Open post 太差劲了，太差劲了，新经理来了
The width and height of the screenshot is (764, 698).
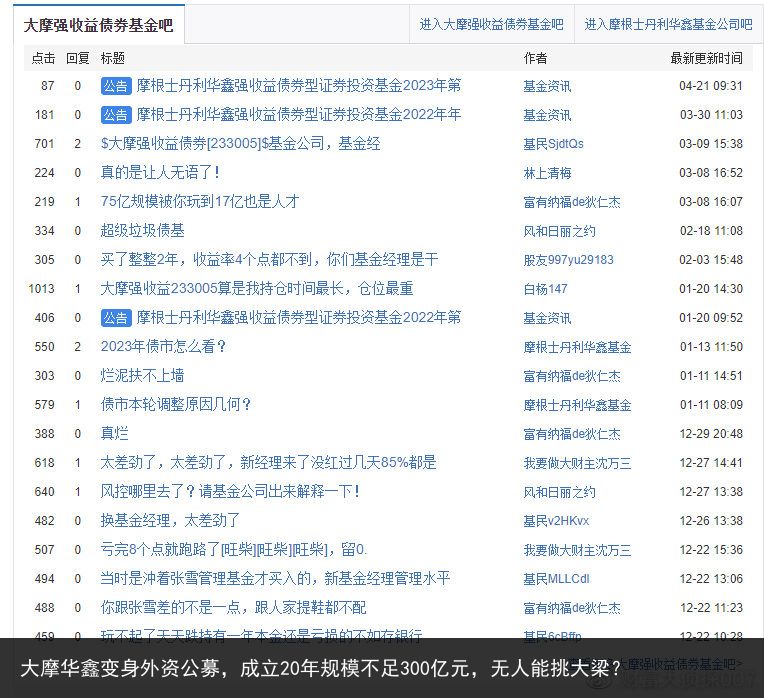click(268, 463)
